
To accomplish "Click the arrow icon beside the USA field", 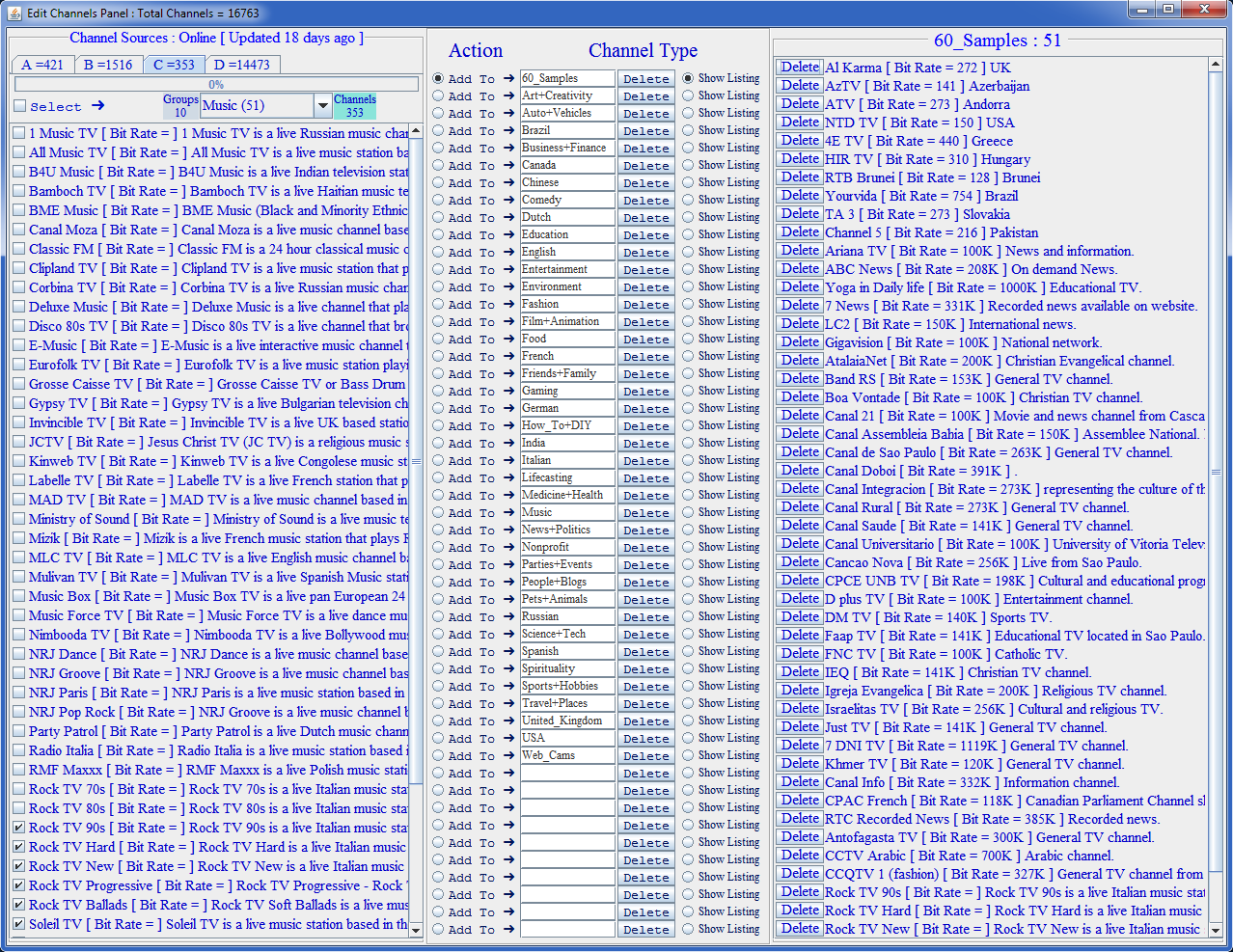I will point(508,738).
